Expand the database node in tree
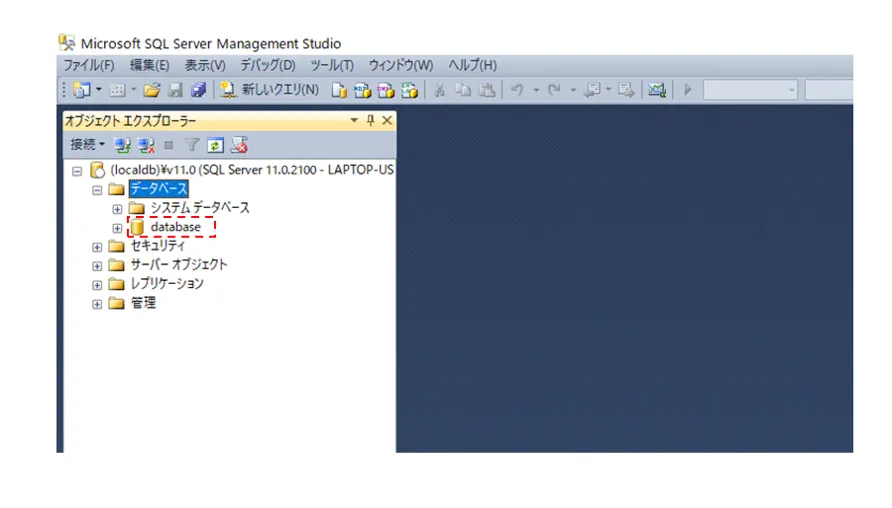This screenshot has height=508, width=892. (x=117, y=228)
